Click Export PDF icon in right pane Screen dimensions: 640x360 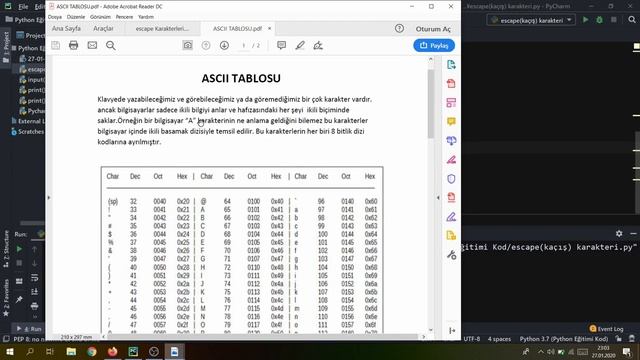[x=451, y=64]
